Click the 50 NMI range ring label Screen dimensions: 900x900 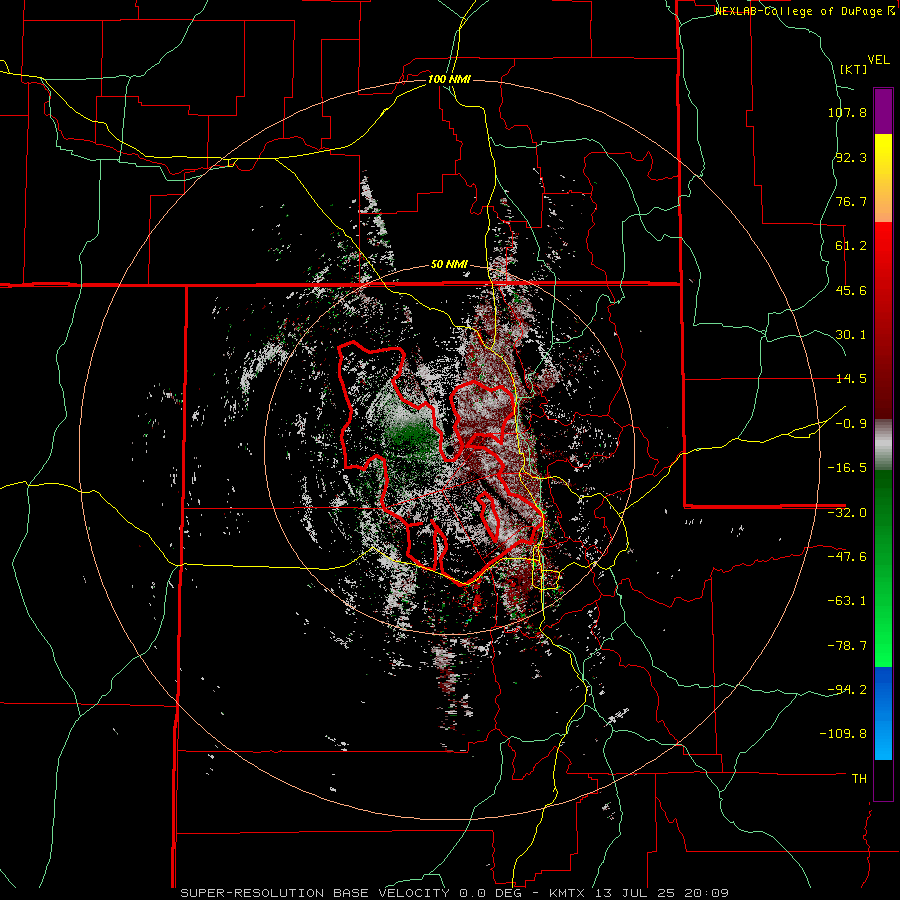(449, 265)
